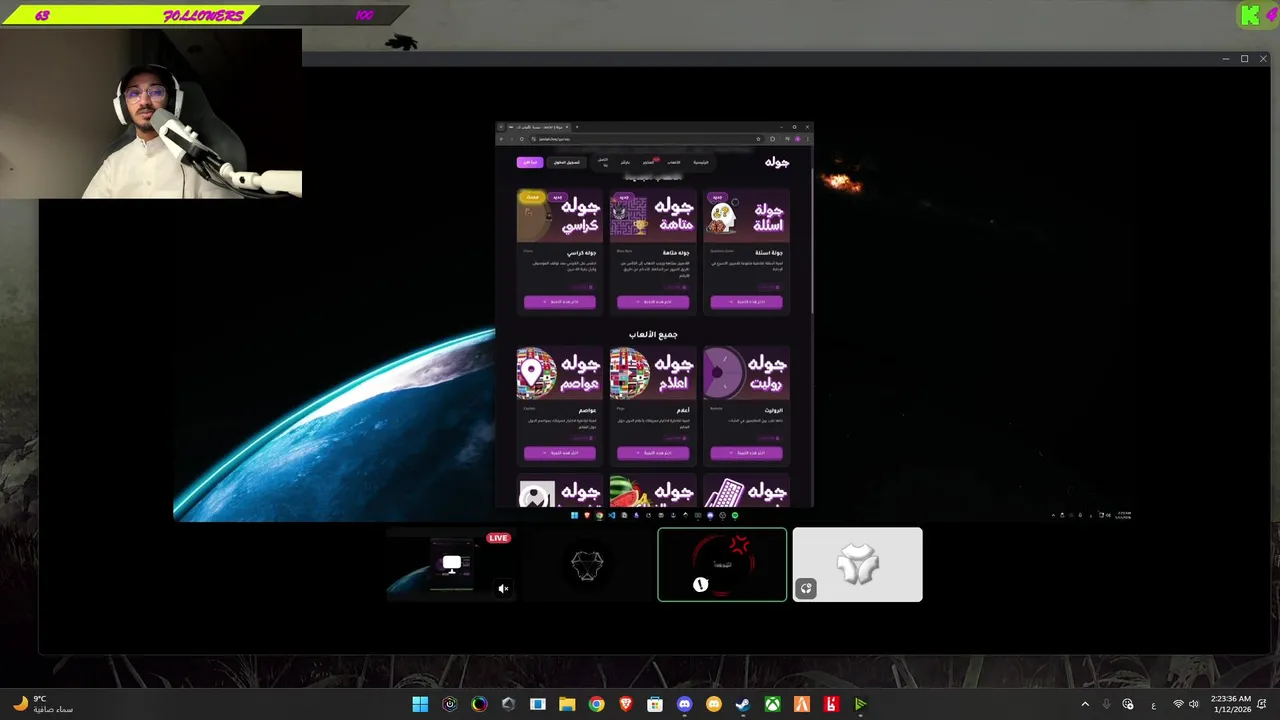
Task: Open the Windows Start menu
Action: tap(420, 704)
